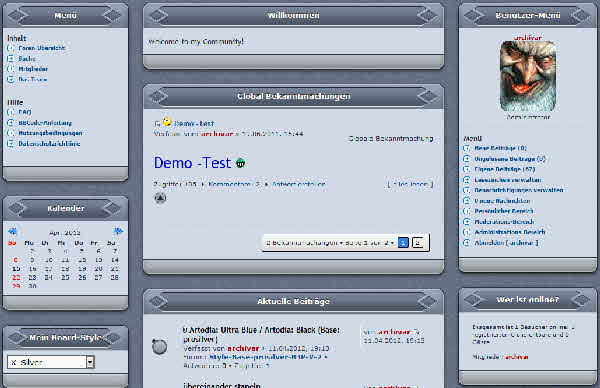Open BBCode-Anleitung help link
Image resolution: width=600 pixels, height=388 pixels.
45,123
